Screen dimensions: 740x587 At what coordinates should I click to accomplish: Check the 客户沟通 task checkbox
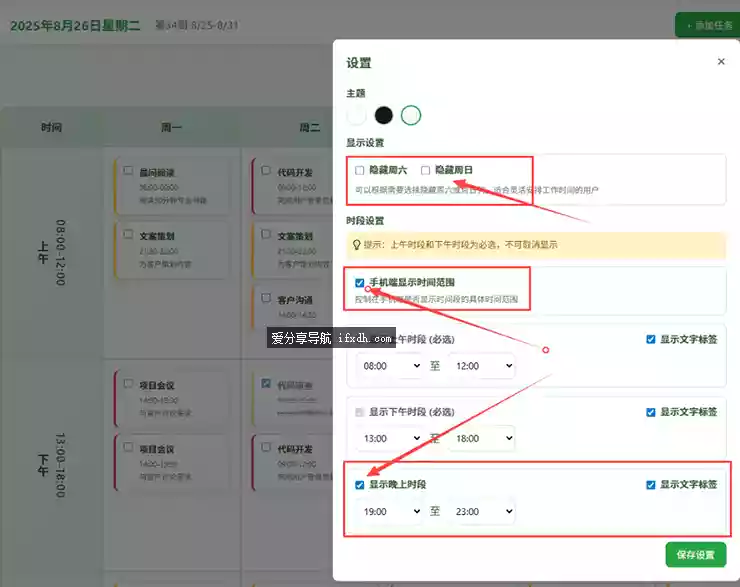click(x=266, y=298)
